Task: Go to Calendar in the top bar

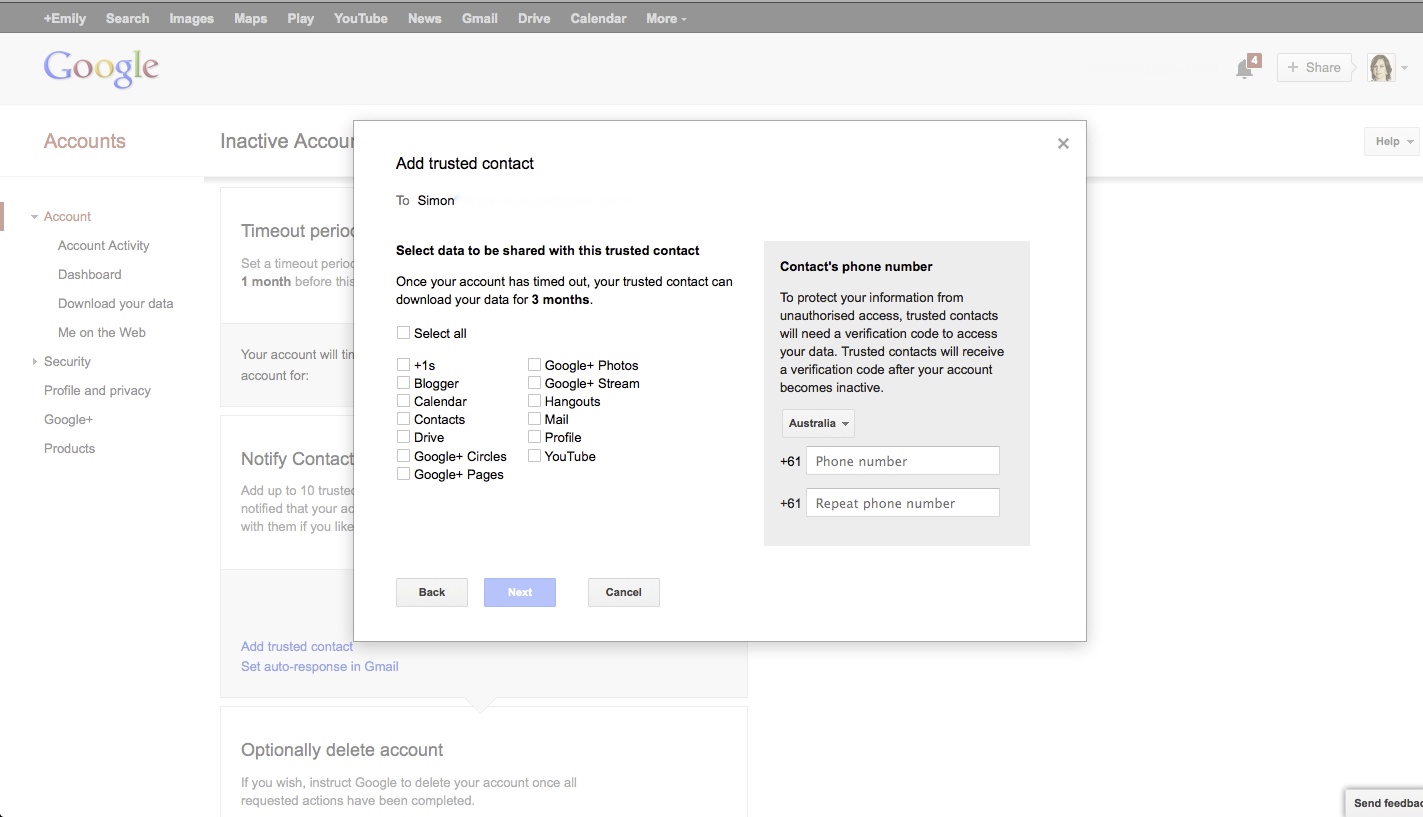Action: coord(598,18)
